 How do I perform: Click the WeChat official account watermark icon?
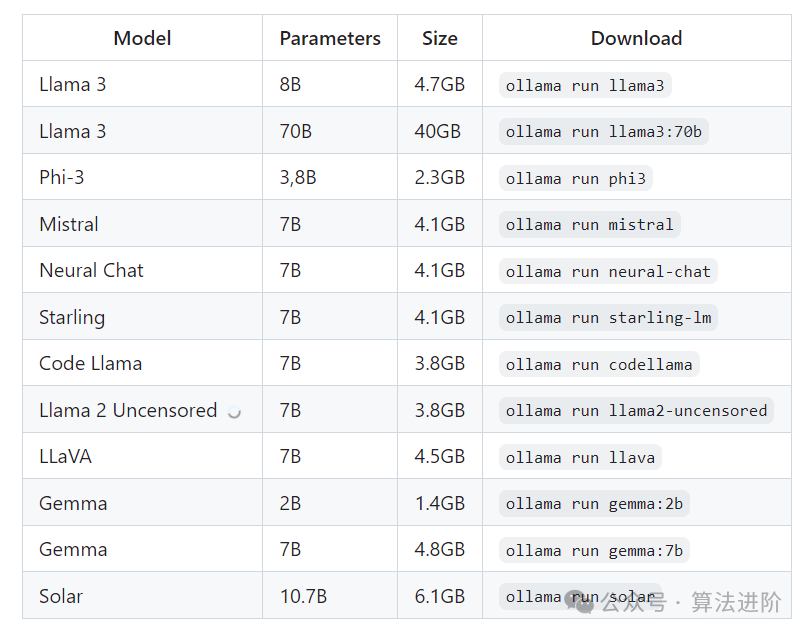580,601
